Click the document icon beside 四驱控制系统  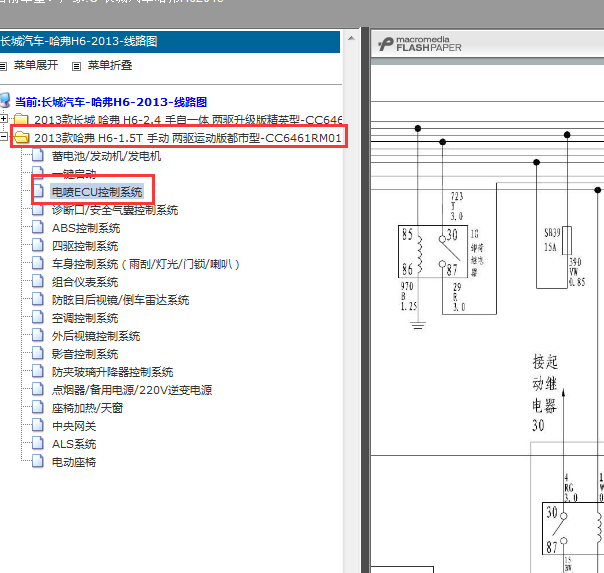[x=38, y=245]
